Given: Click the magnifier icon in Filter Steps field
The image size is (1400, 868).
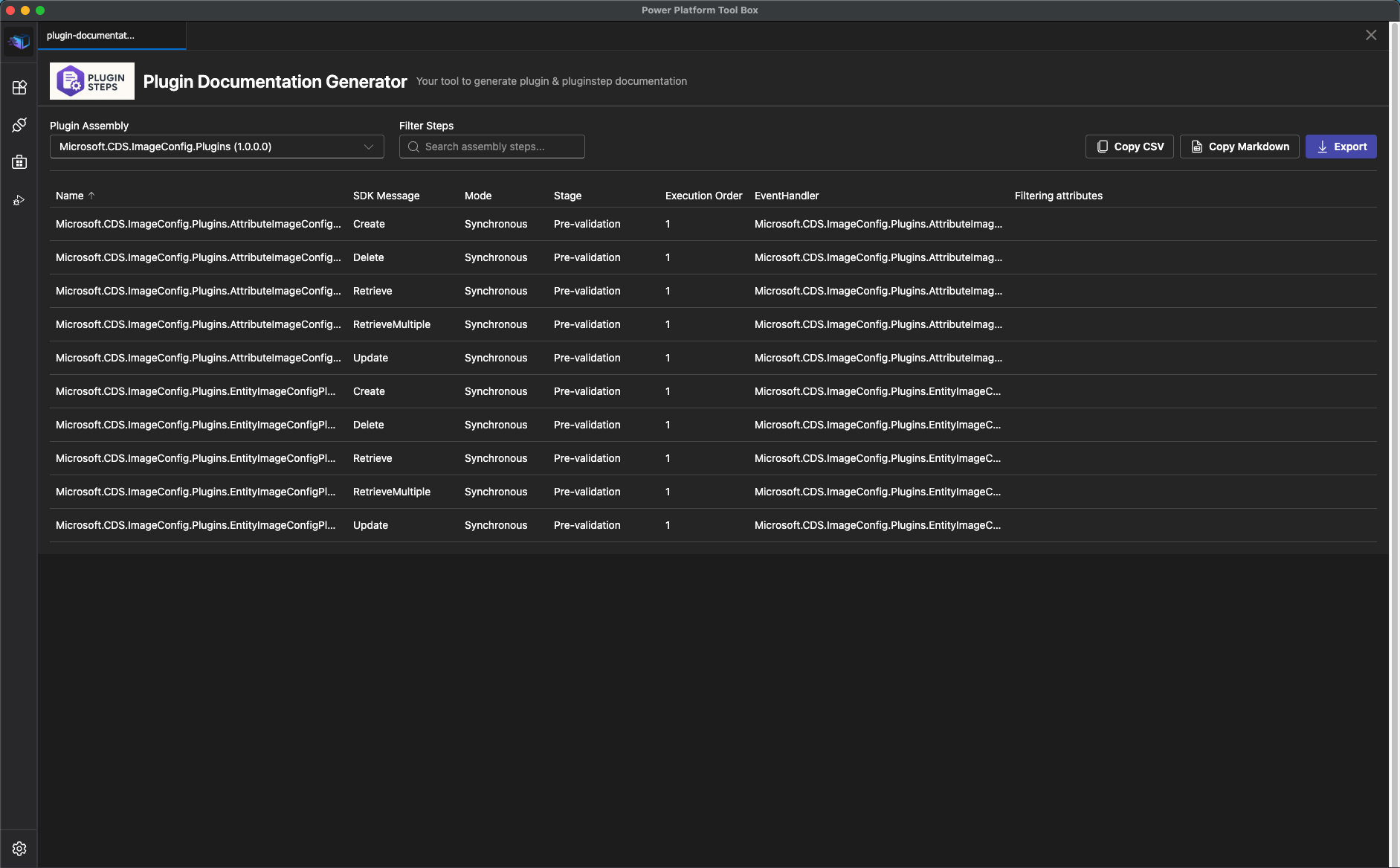Looking at the screenshot, I should pos(413,147).
